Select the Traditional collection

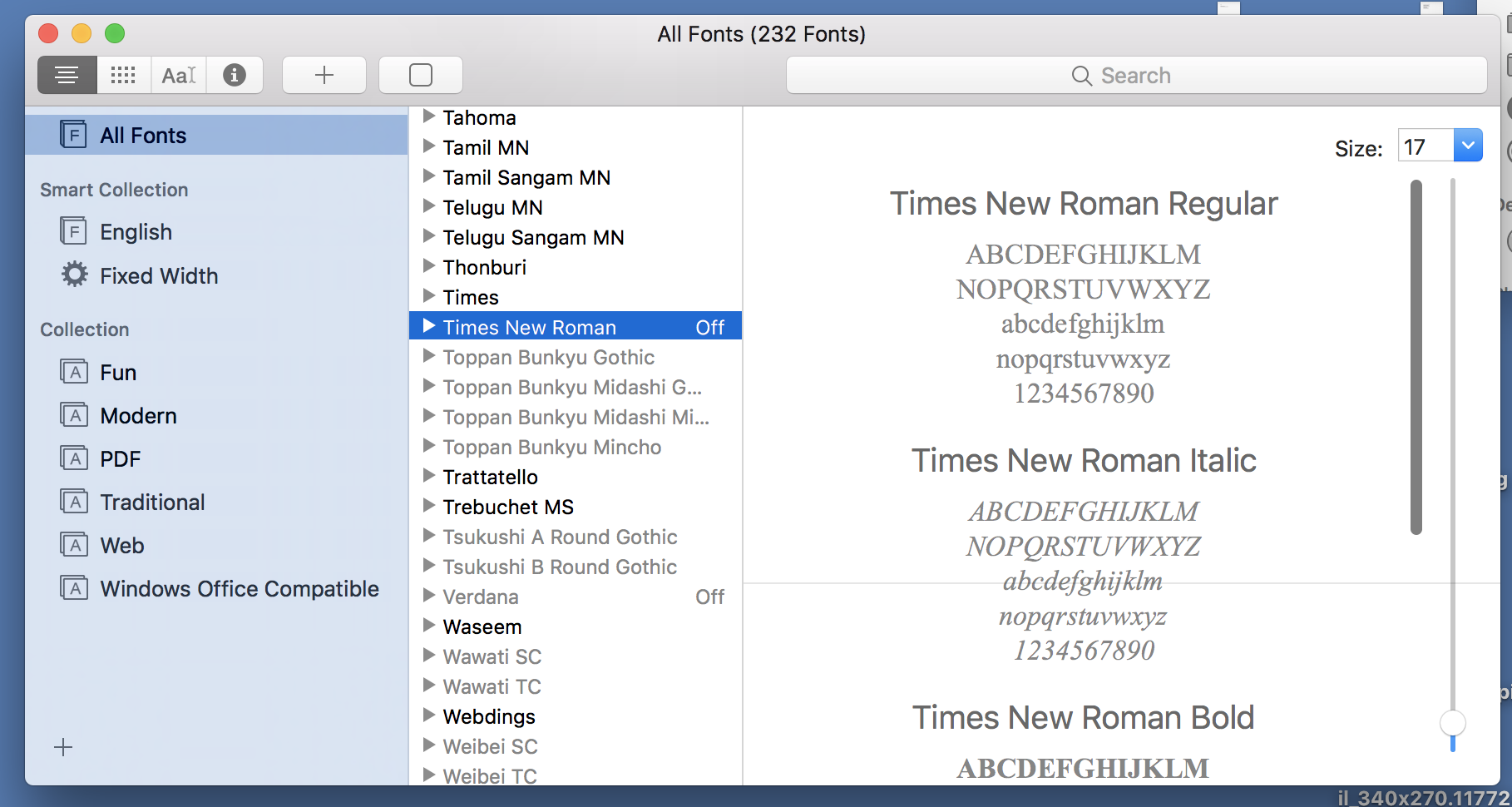pyautogui.click(x=152, y=503)
